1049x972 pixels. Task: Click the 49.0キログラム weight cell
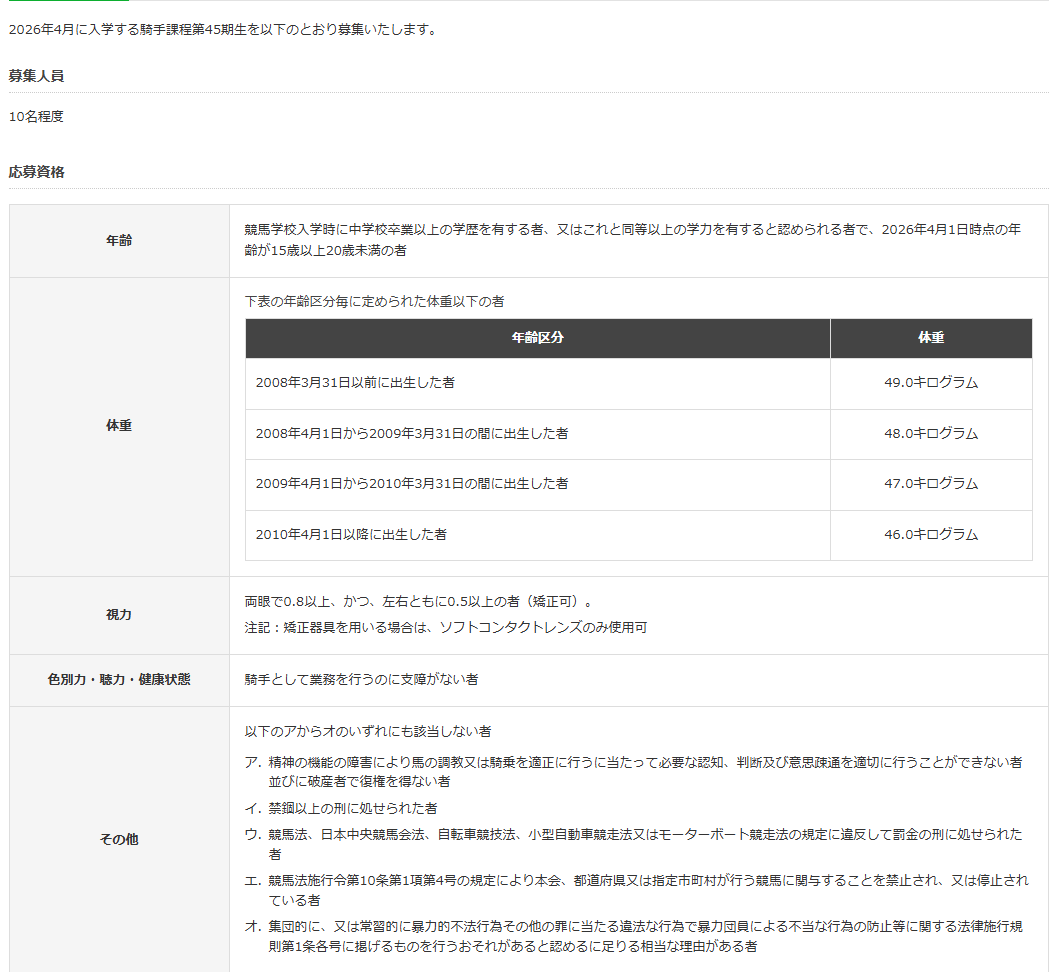(930, 383)
